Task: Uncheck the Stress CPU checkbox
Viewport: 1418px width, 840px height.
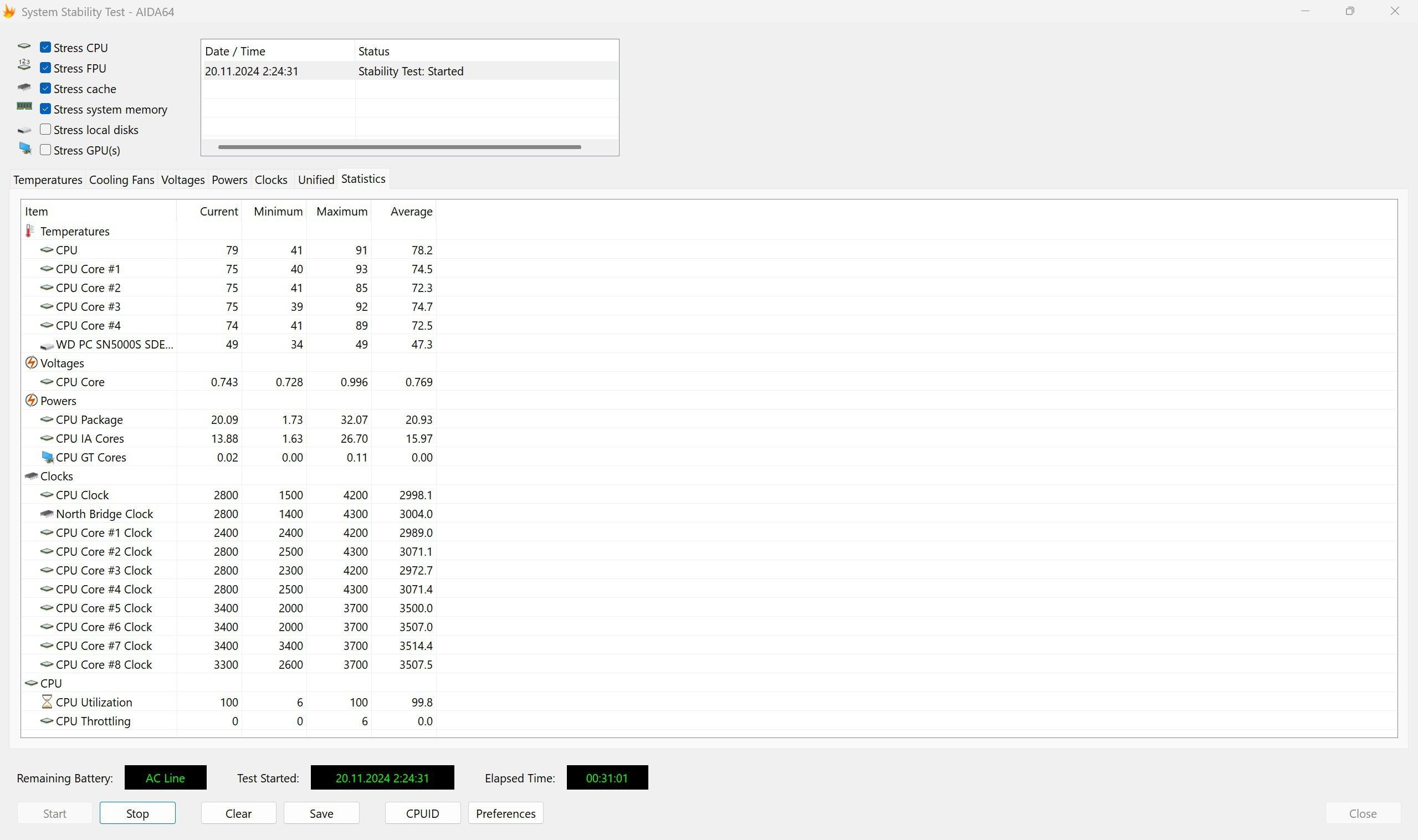Action: tap(45, 48)
